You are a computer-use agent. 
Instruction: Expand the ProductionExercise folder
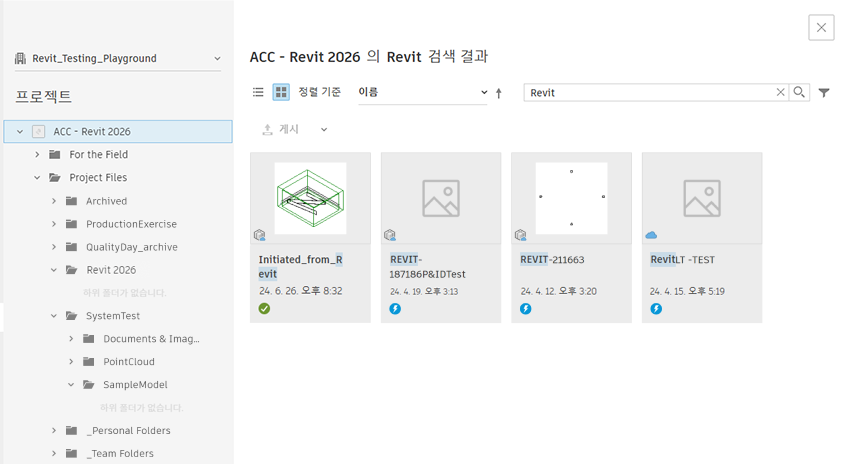[54, 224]
